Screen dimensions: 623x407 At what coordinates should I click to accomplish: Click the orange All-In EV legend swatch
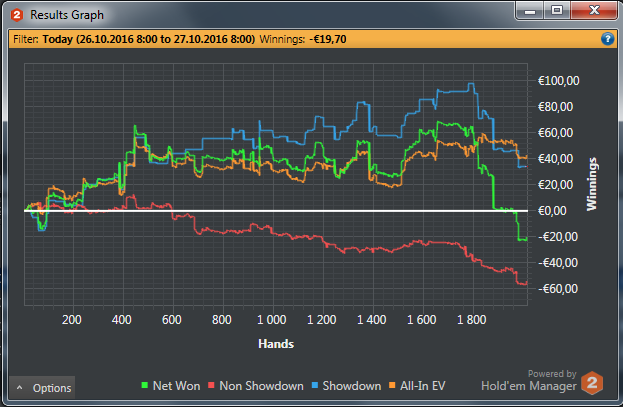392,385
